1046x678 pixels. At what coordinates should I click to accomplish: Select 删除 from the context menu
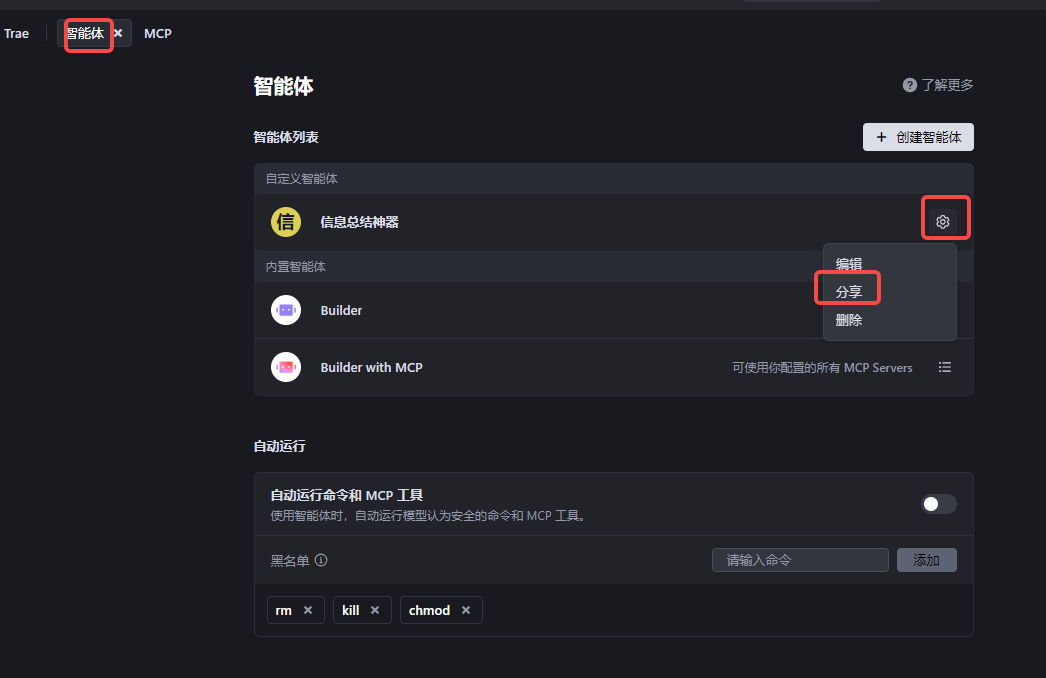click(x=849, y=320)
